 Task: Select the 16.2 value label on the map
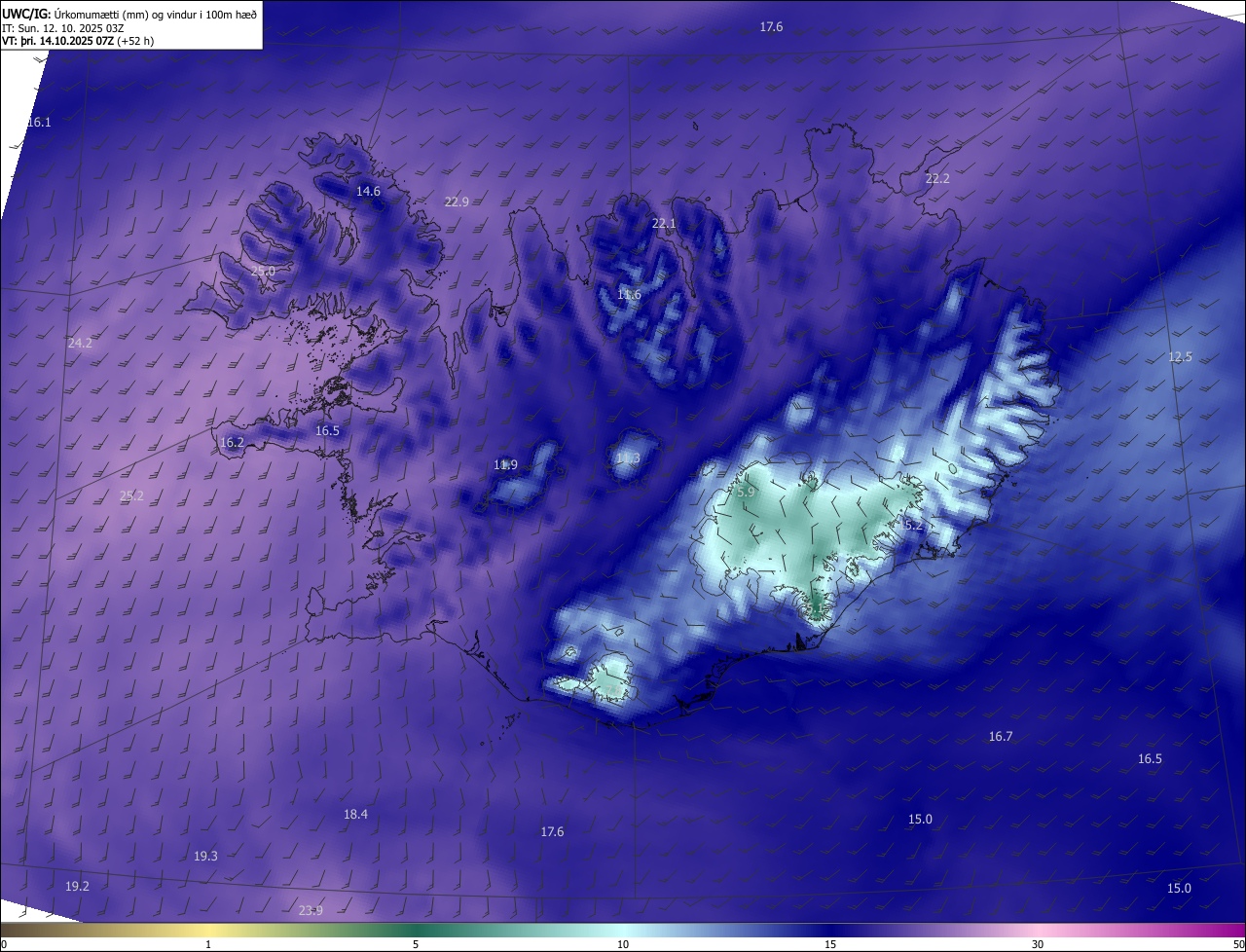click(232, 443)
